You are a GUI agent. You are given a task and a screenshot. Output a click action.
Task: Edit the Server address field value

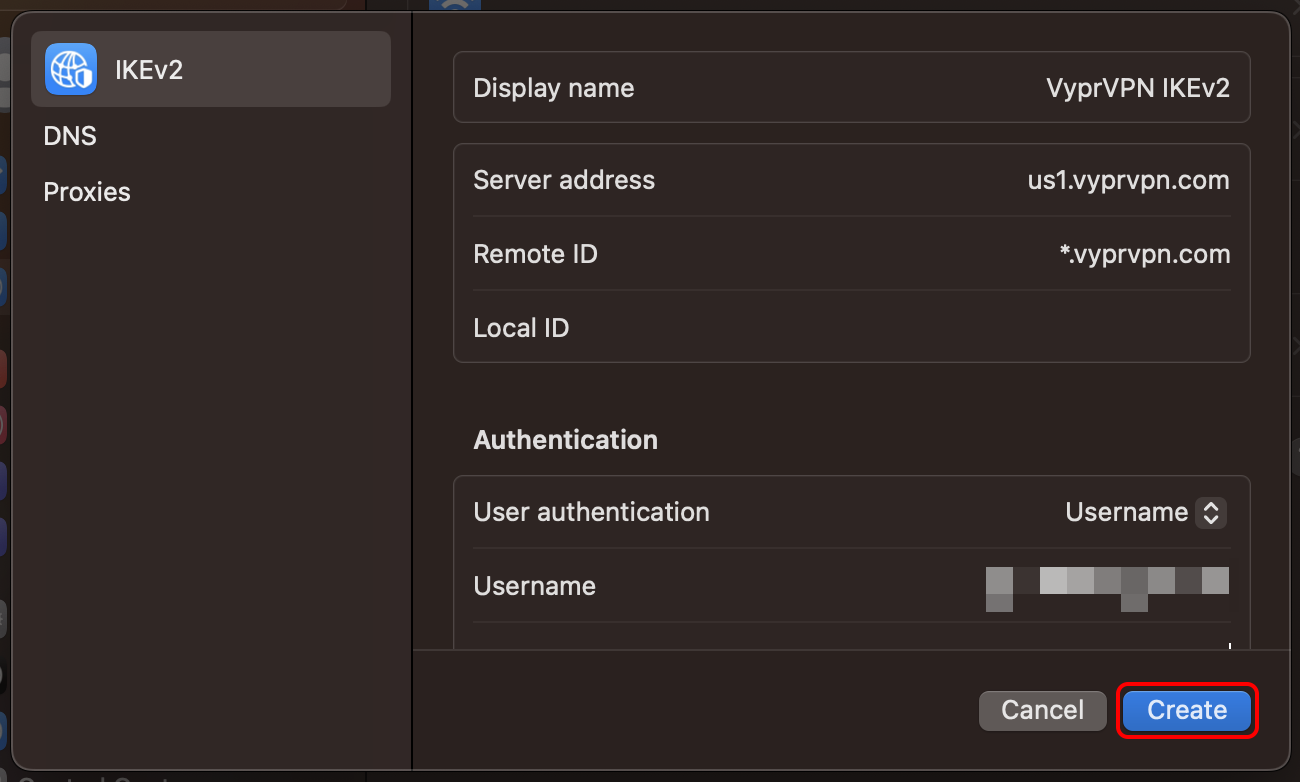pyautogui.click(x=1129, y=181)
